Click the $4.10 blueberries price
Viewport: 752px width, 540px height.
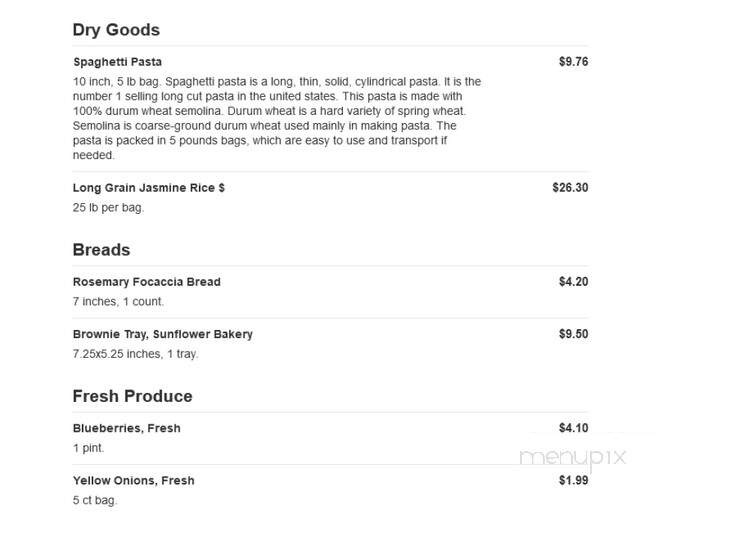573,428
